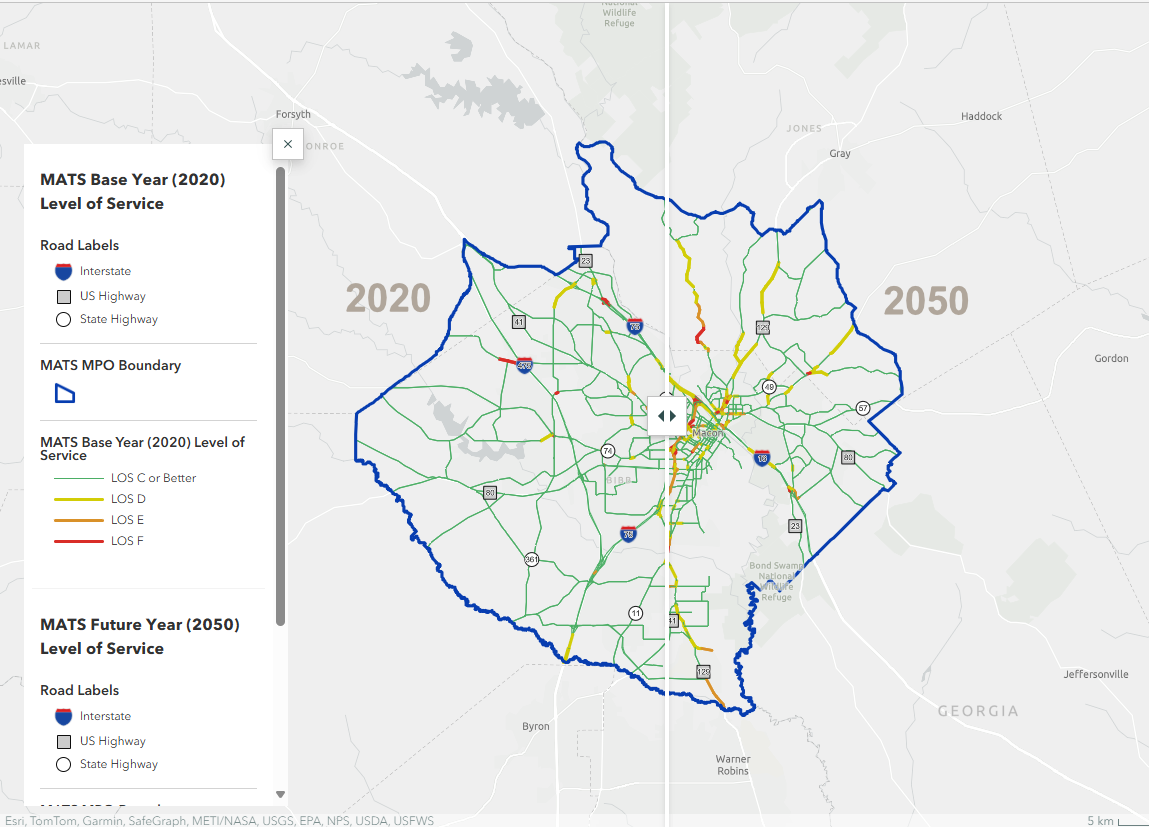This screenshot has height=827, width=1149.
Task: Click the I-16 interstate shield near Macon
Action: click(x=762, y=459)
